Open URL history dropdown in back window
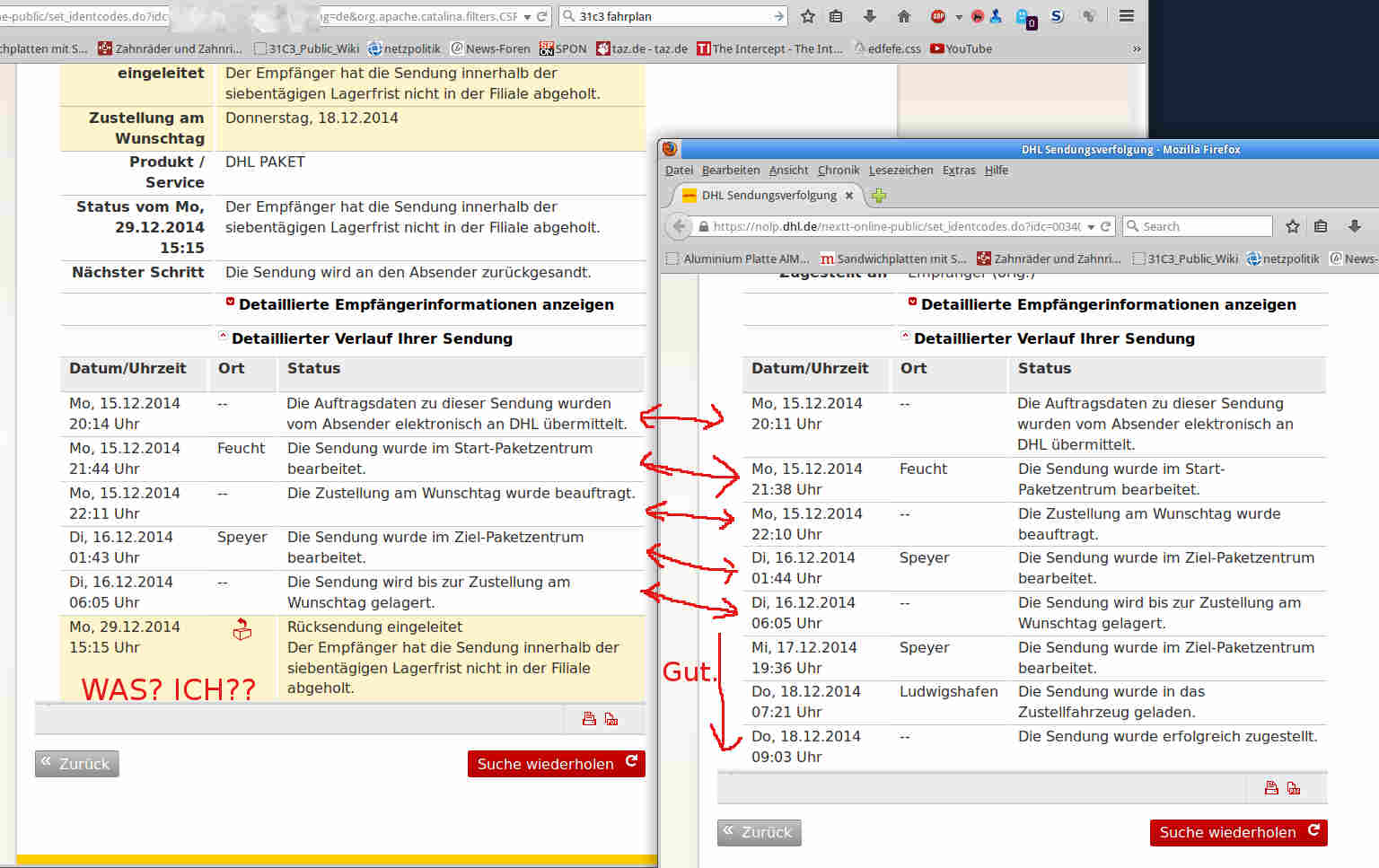Viewport: 1379px width, 868px height. 528,17
